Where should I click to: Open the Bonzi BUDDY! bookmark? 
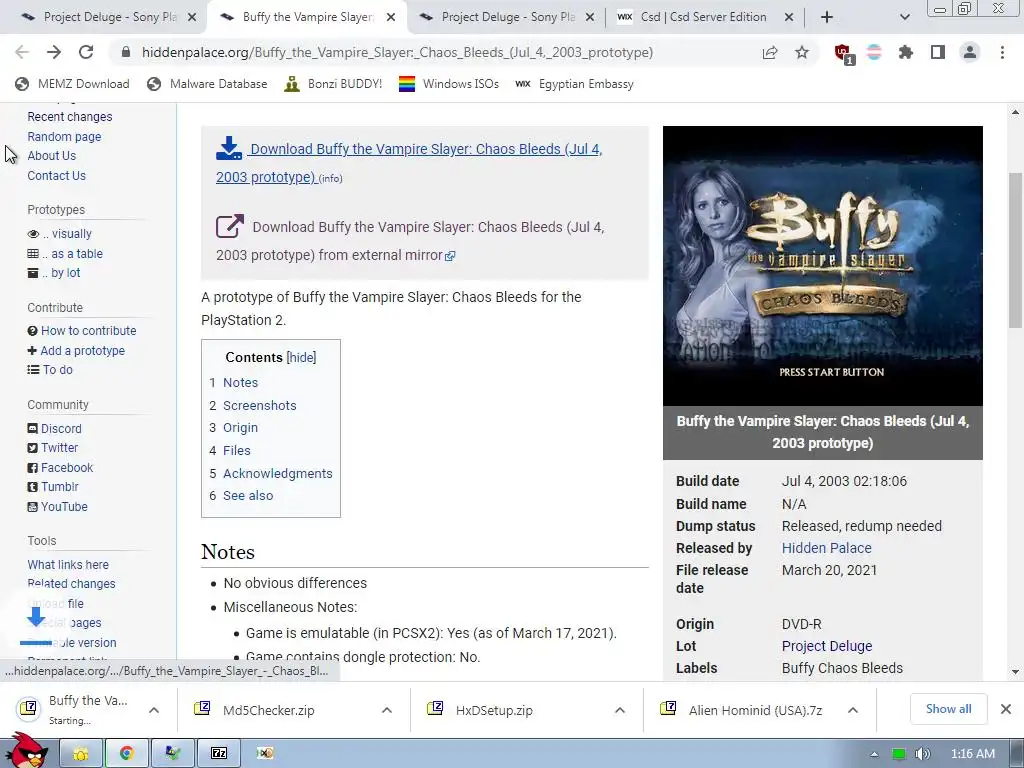334,84
